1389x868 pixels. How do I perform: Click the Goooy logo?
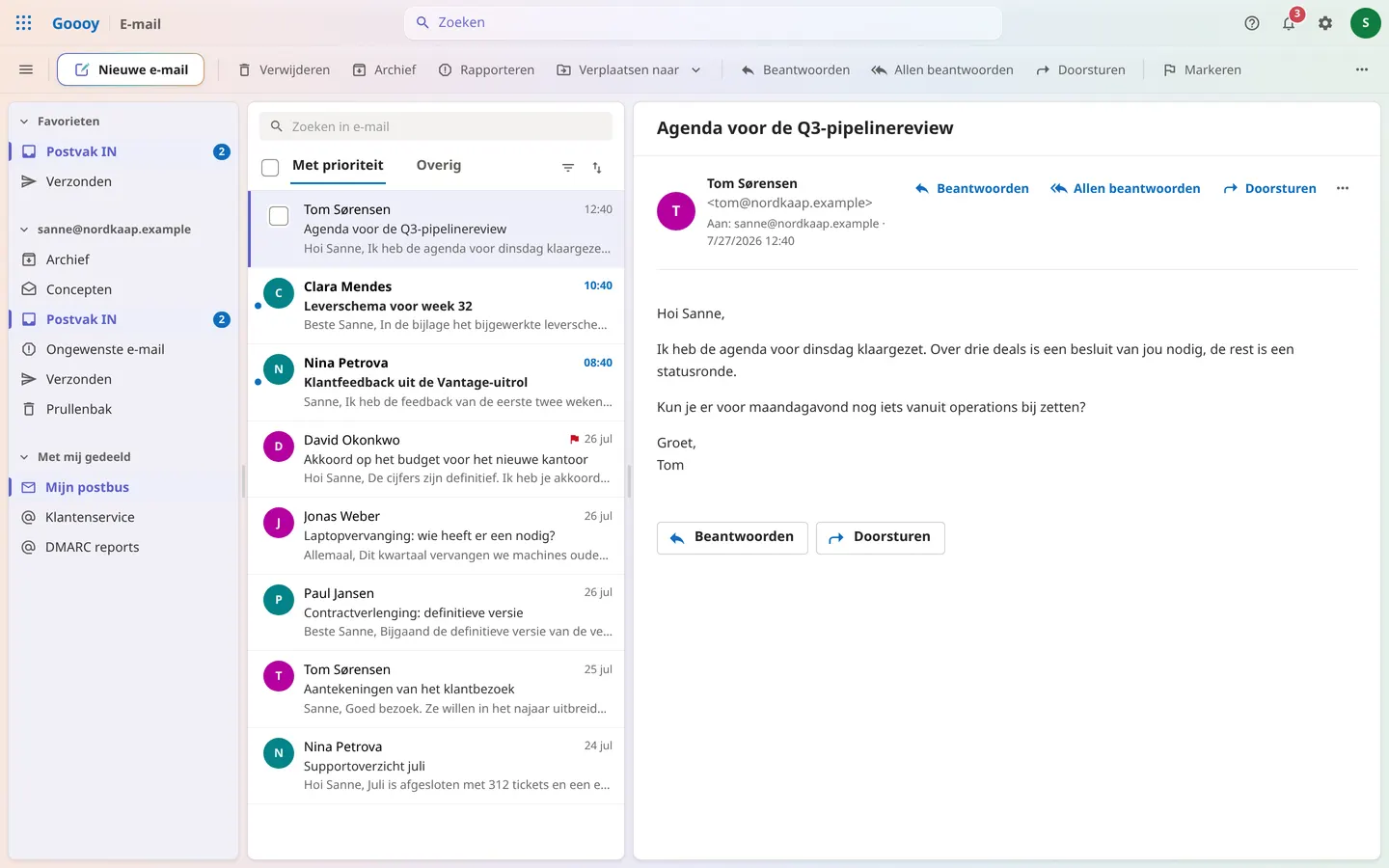coord(75,23)
